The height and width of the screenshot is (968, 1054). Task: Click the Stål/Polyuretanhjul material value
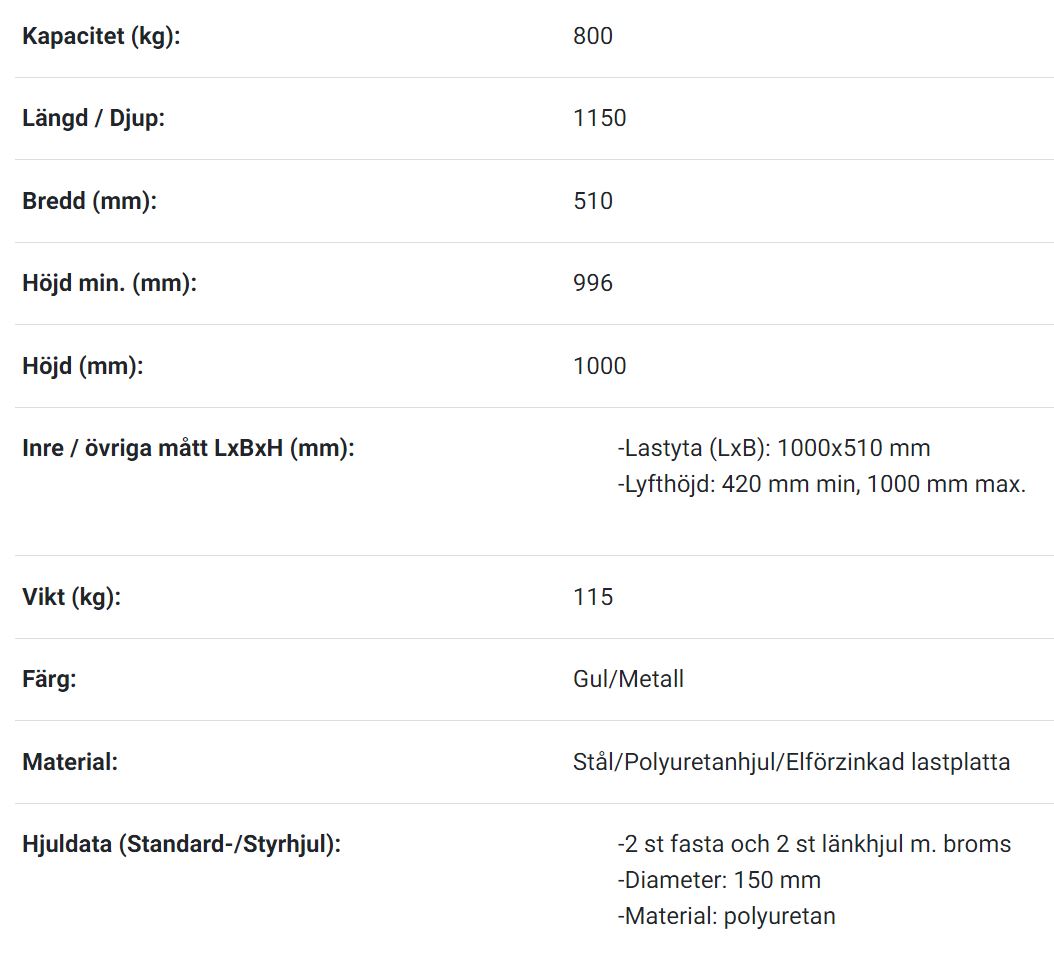coord(792,762)
